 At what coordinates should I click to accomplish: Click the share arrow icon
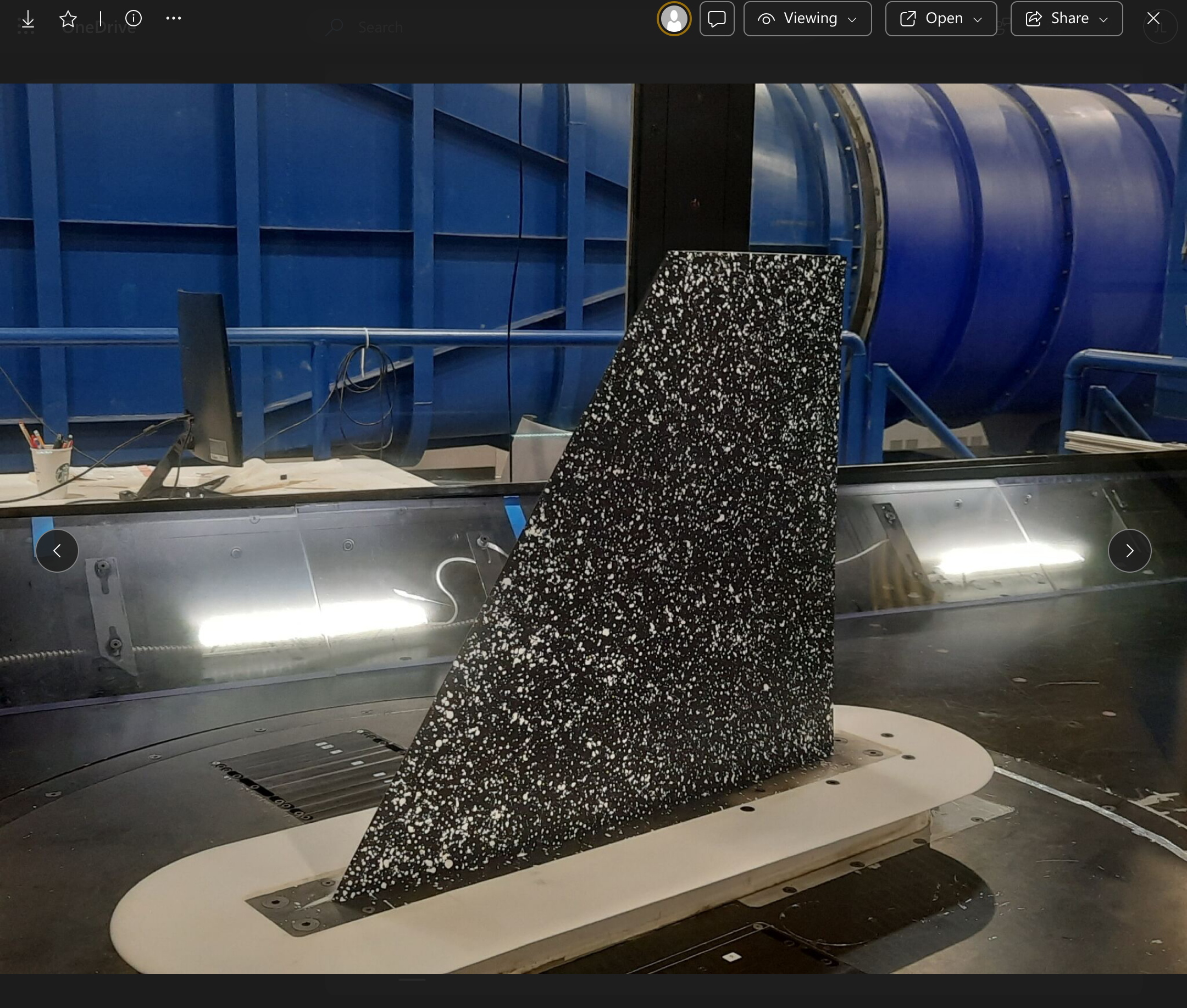1033,19
